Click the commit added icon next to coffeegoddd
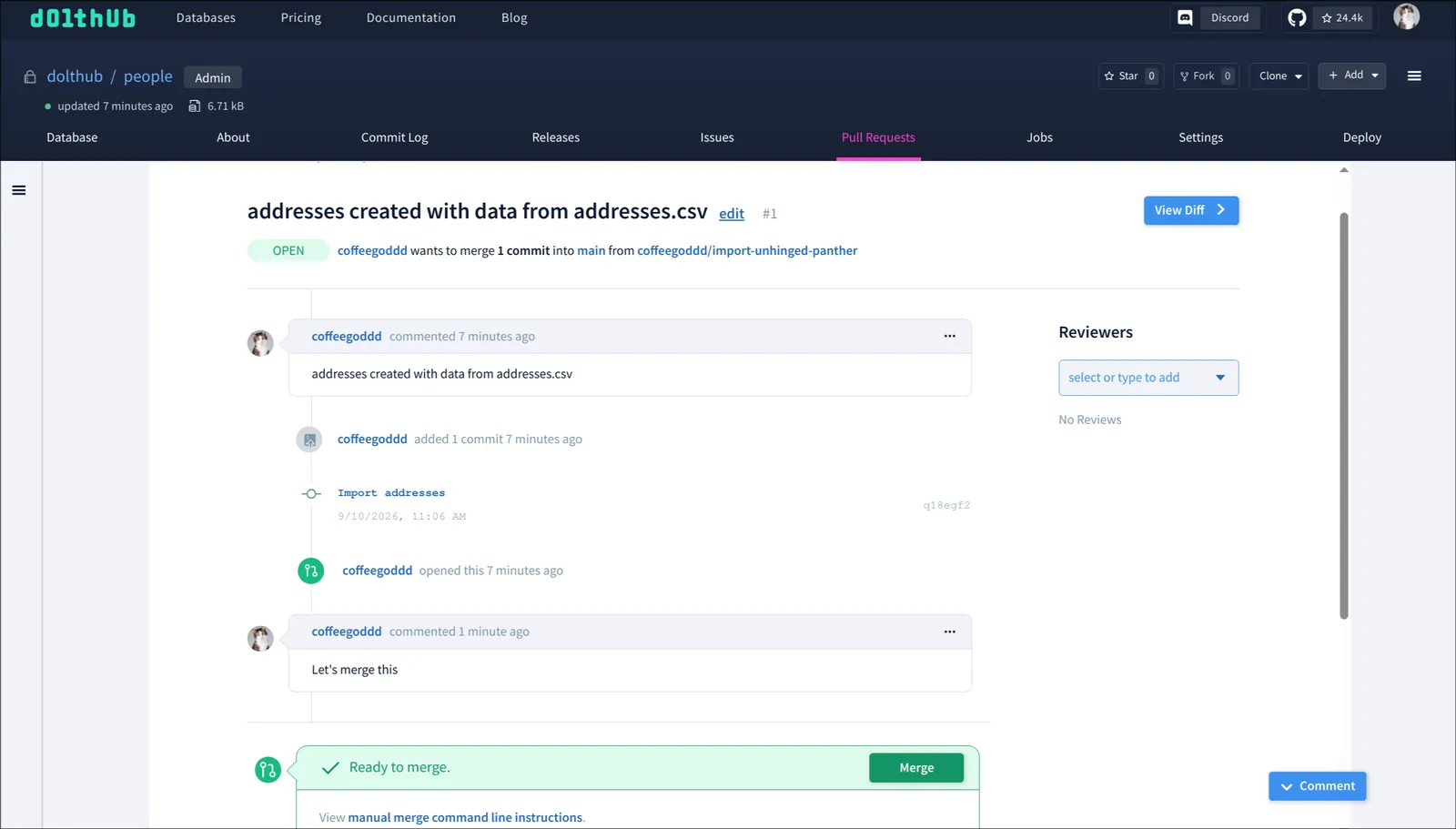1456x829 pixels. coord(309,440)
